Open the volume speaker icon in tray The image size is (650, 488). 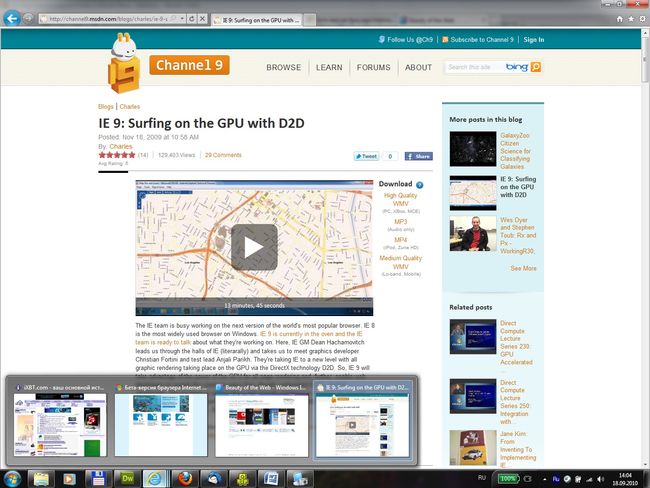tap(601, 479)
